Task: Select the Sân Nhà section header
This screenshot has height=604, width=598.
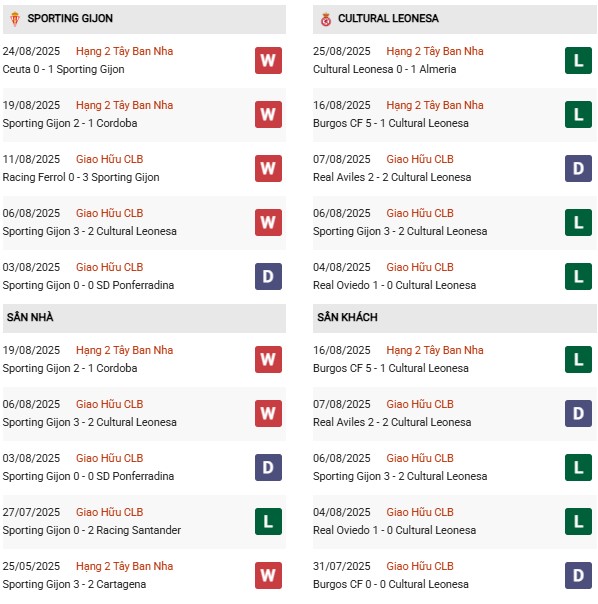Action: pos(144,318)
